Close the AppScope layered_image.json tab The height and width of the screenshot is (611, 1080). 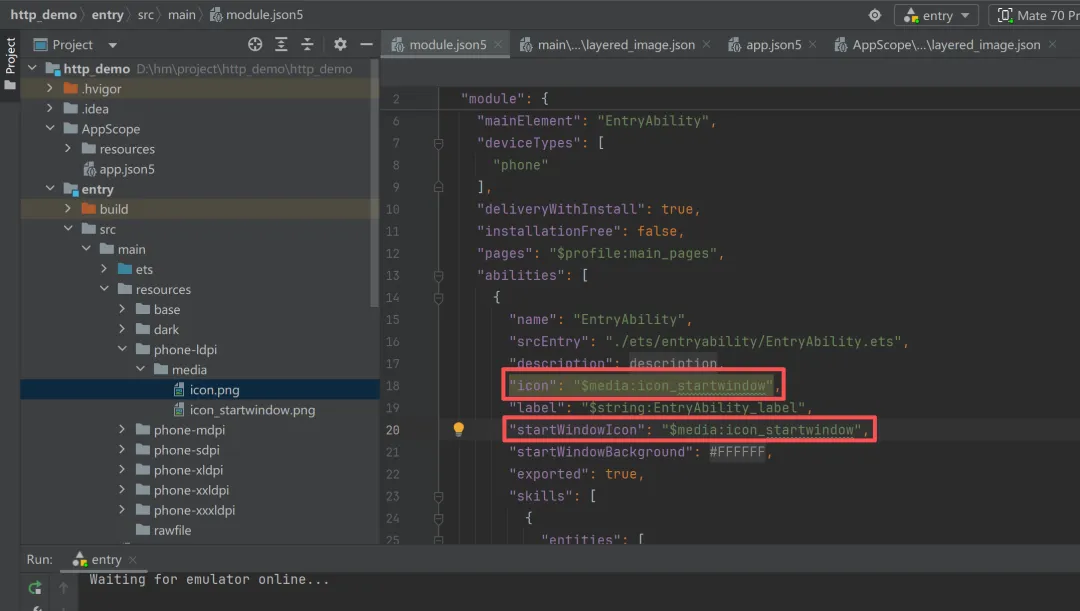click(x=1052, y=45)
